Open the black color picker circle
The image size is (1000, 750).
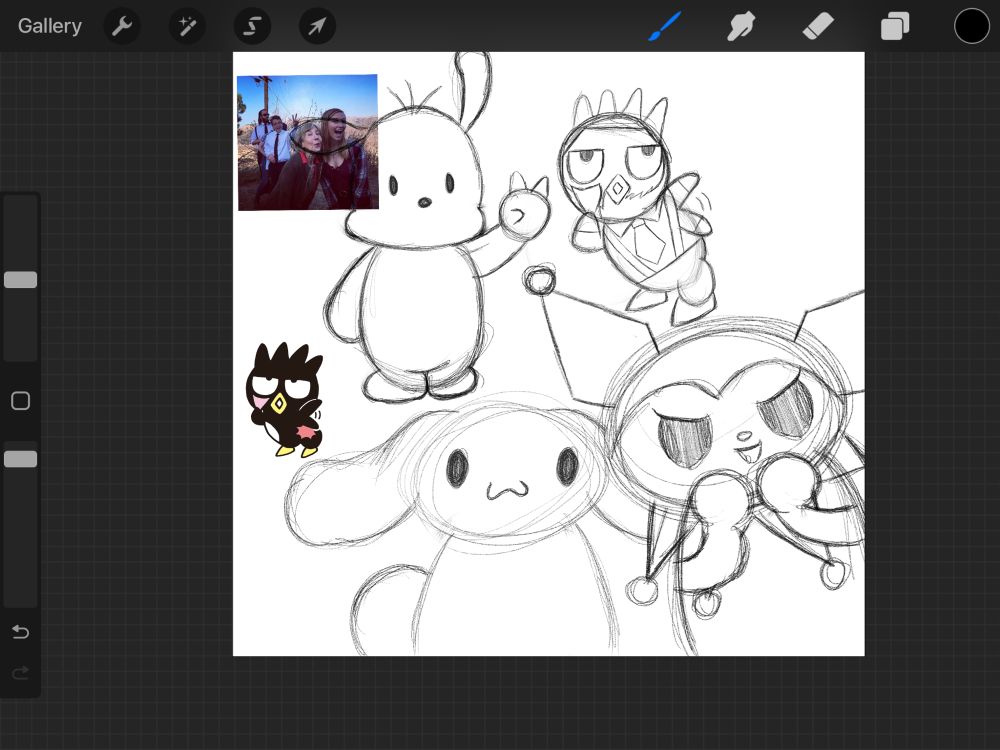pyautogui.click(x=971, y=26)
